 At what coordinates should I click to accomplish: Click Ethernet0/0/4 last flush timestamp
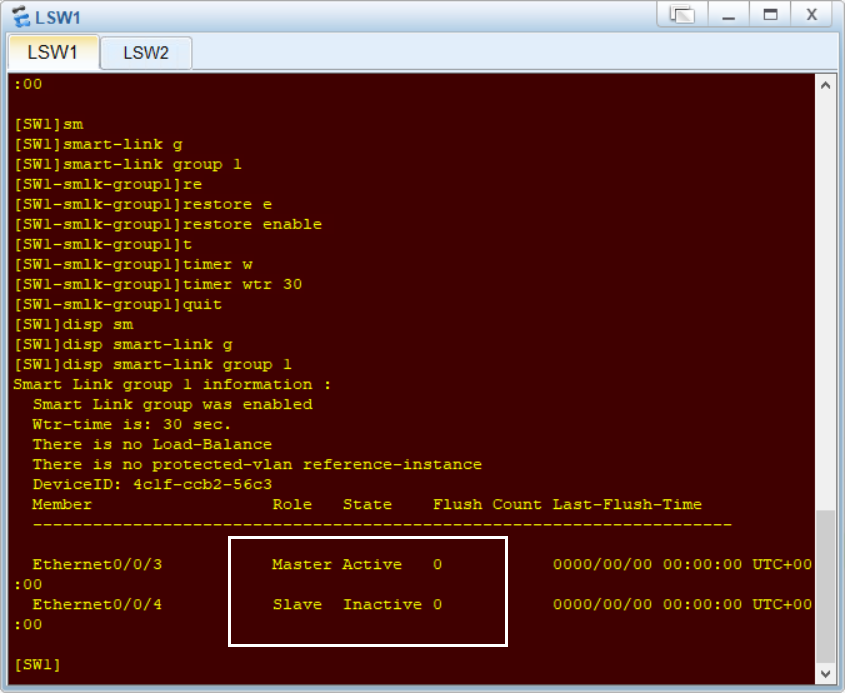coord(682,604)
